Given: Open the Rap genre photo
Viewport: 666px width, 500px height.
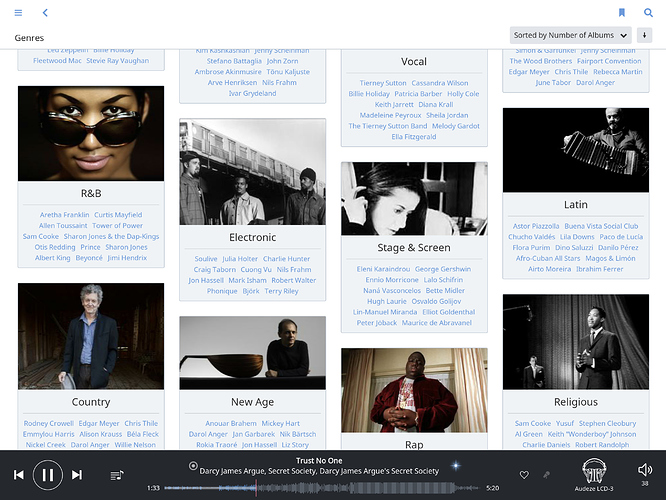Looking at the screenshot, I should point(414,390).
